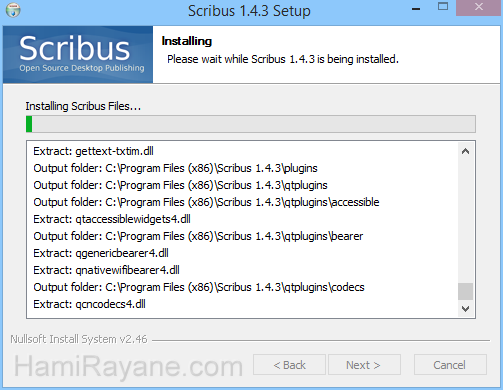This screenshot has height=390, width=503.
Task: Select log line 'Extract: gettext-txtim.dll'
Action: [x=93, y=151]
